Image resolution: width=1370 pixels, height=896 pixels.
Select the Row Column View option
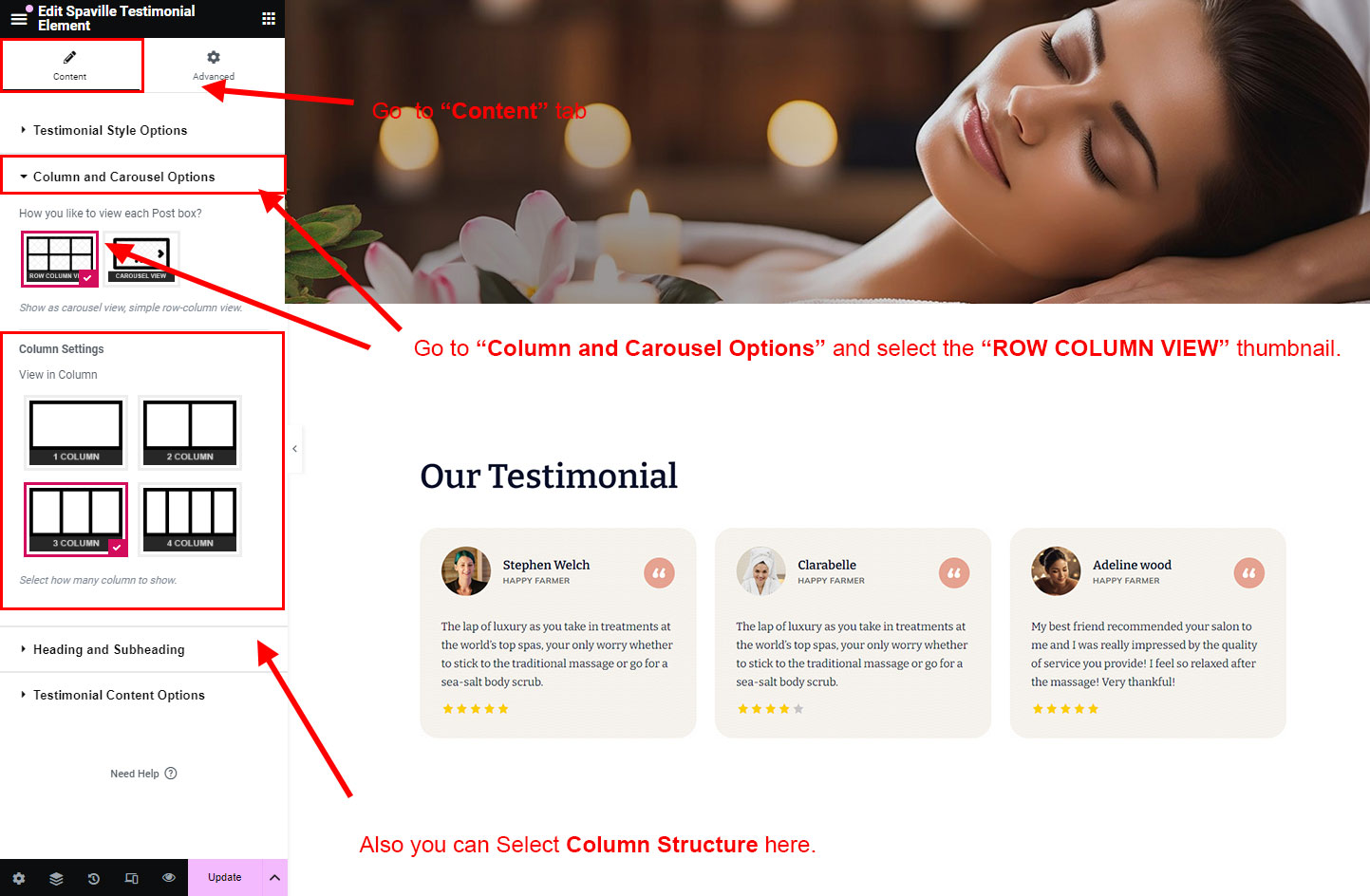tap(60, 258)
